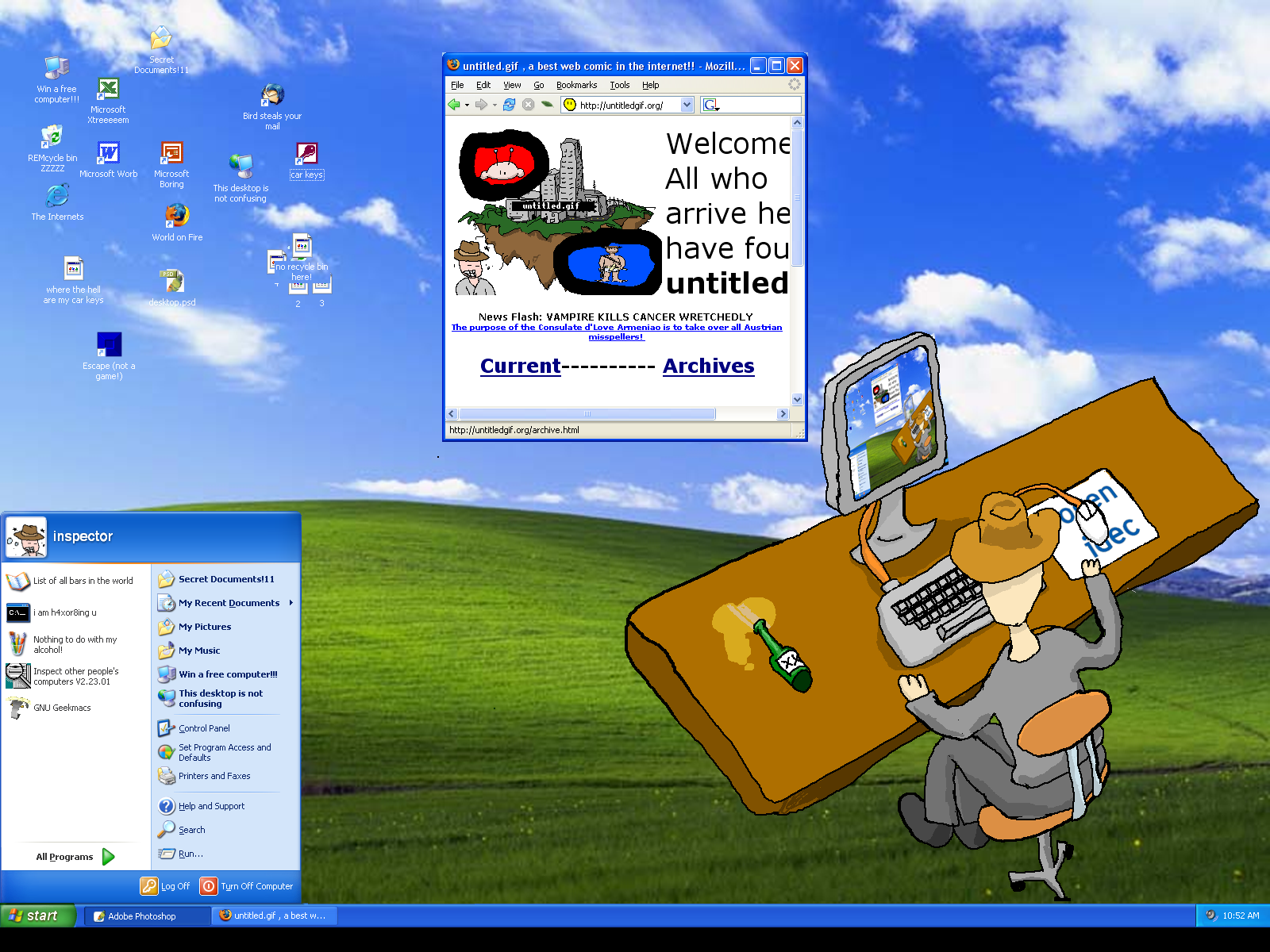Follow the Consulate d'Love Armeniao news link
The height and width of the screenshot is (952, 1270).
[617, 332]
